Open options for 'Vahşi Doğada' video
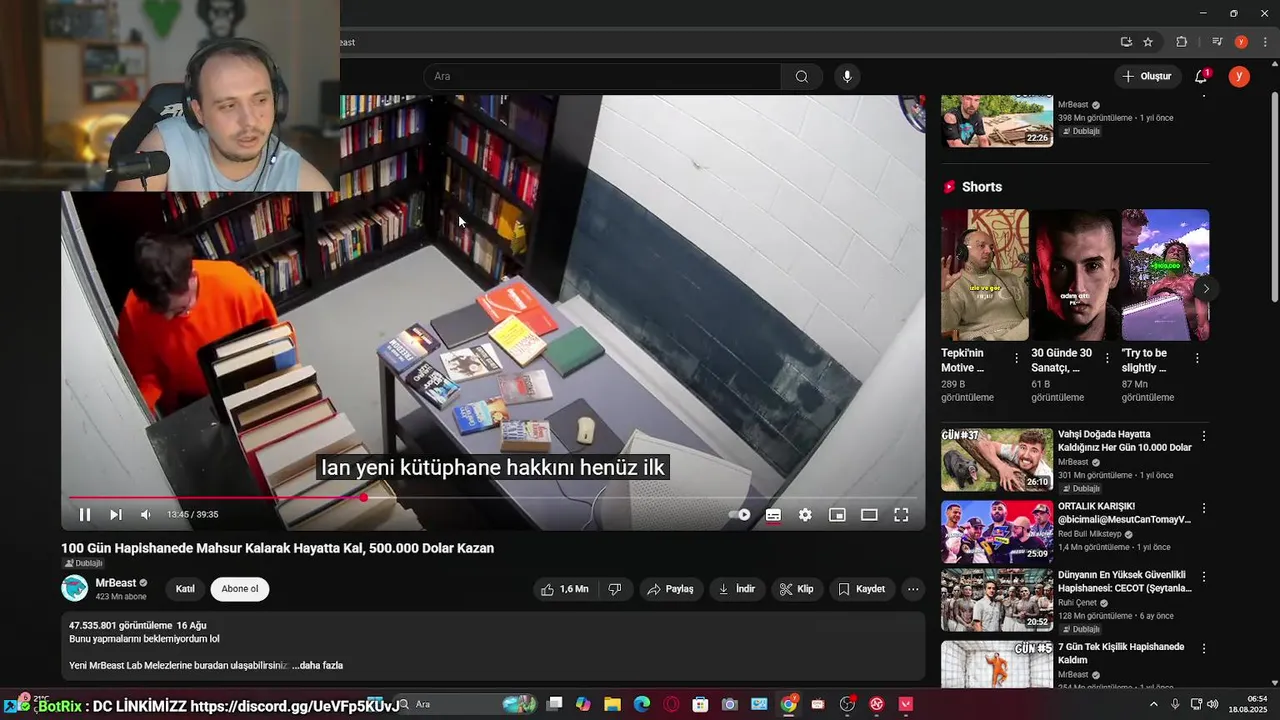1280x720 pixels. click(x=1204, y=436)
